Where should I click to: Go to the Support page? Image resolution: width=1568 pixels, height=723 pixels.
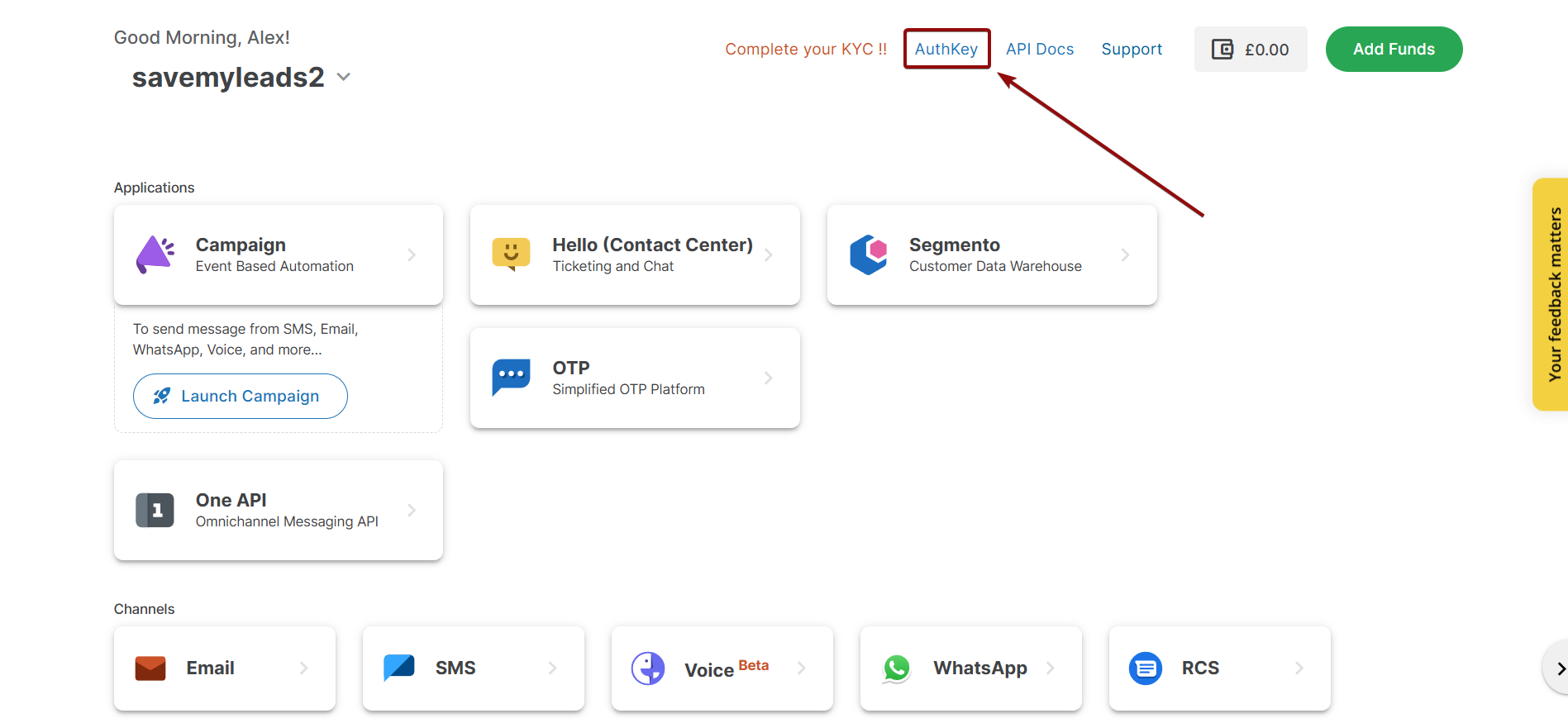(1132, 49)
